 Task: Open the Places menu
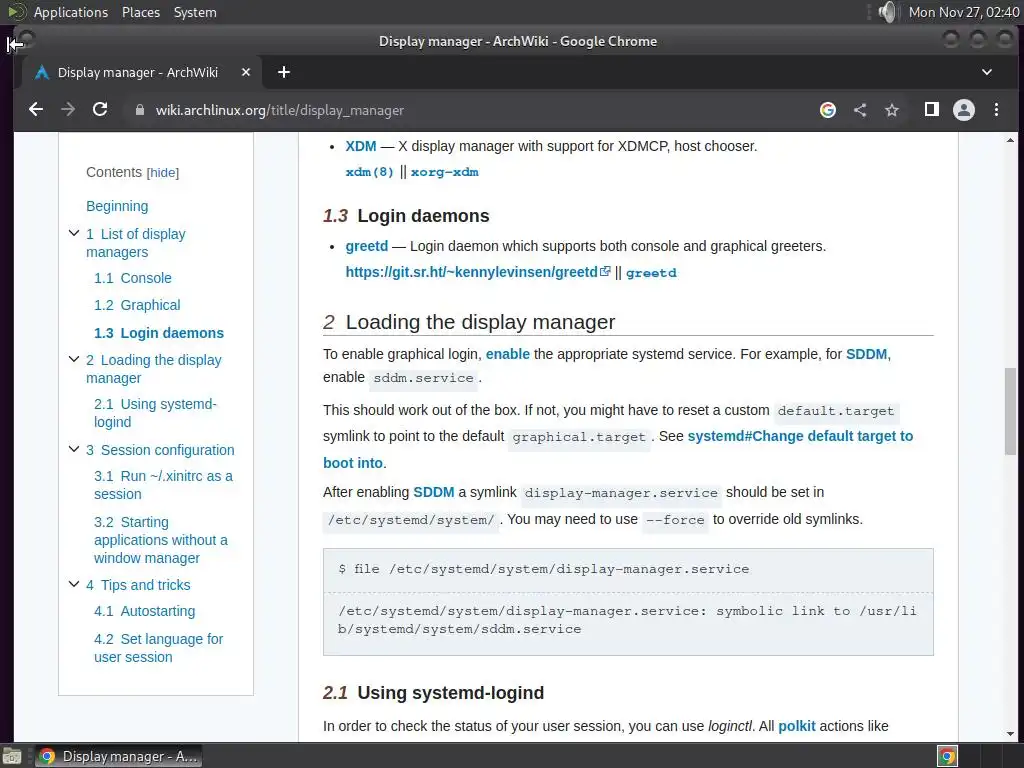(x=140, y=12)
